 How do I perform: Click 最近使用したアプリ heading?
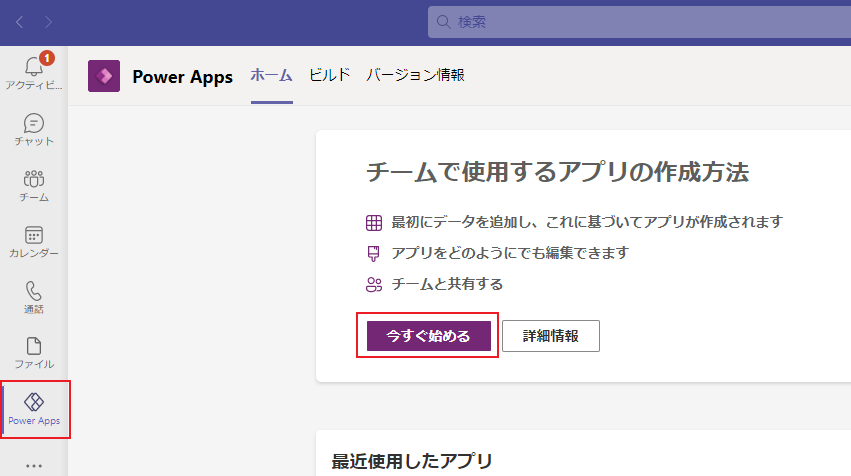[x=412, y=461]
